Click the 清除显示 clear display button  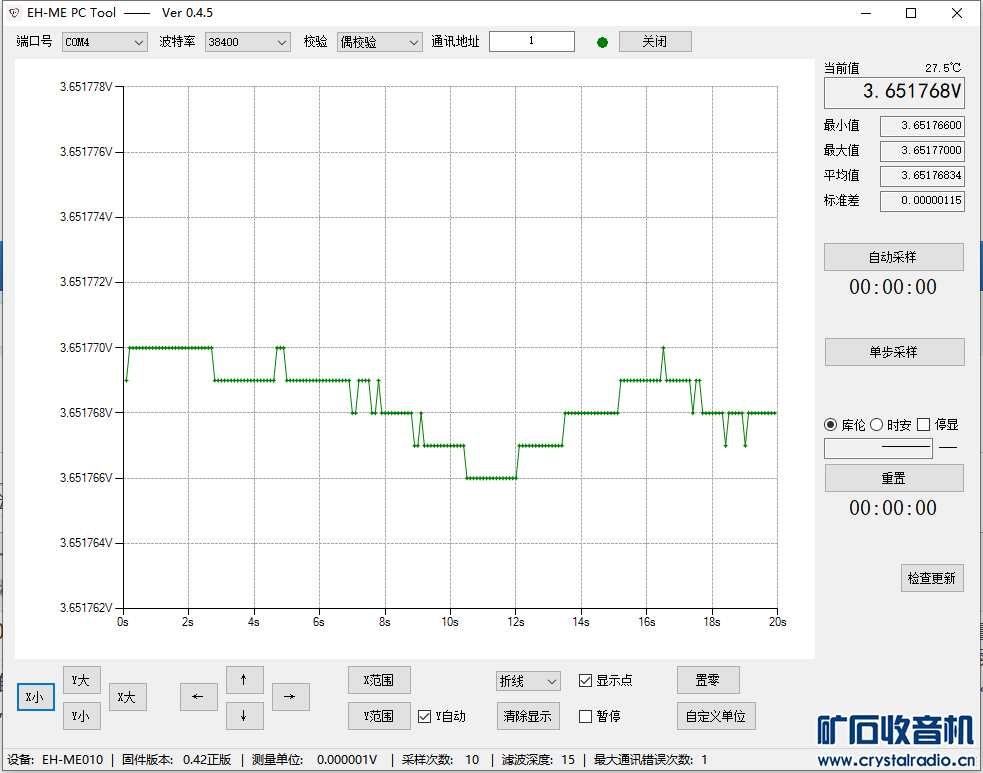tap(528, 716)
